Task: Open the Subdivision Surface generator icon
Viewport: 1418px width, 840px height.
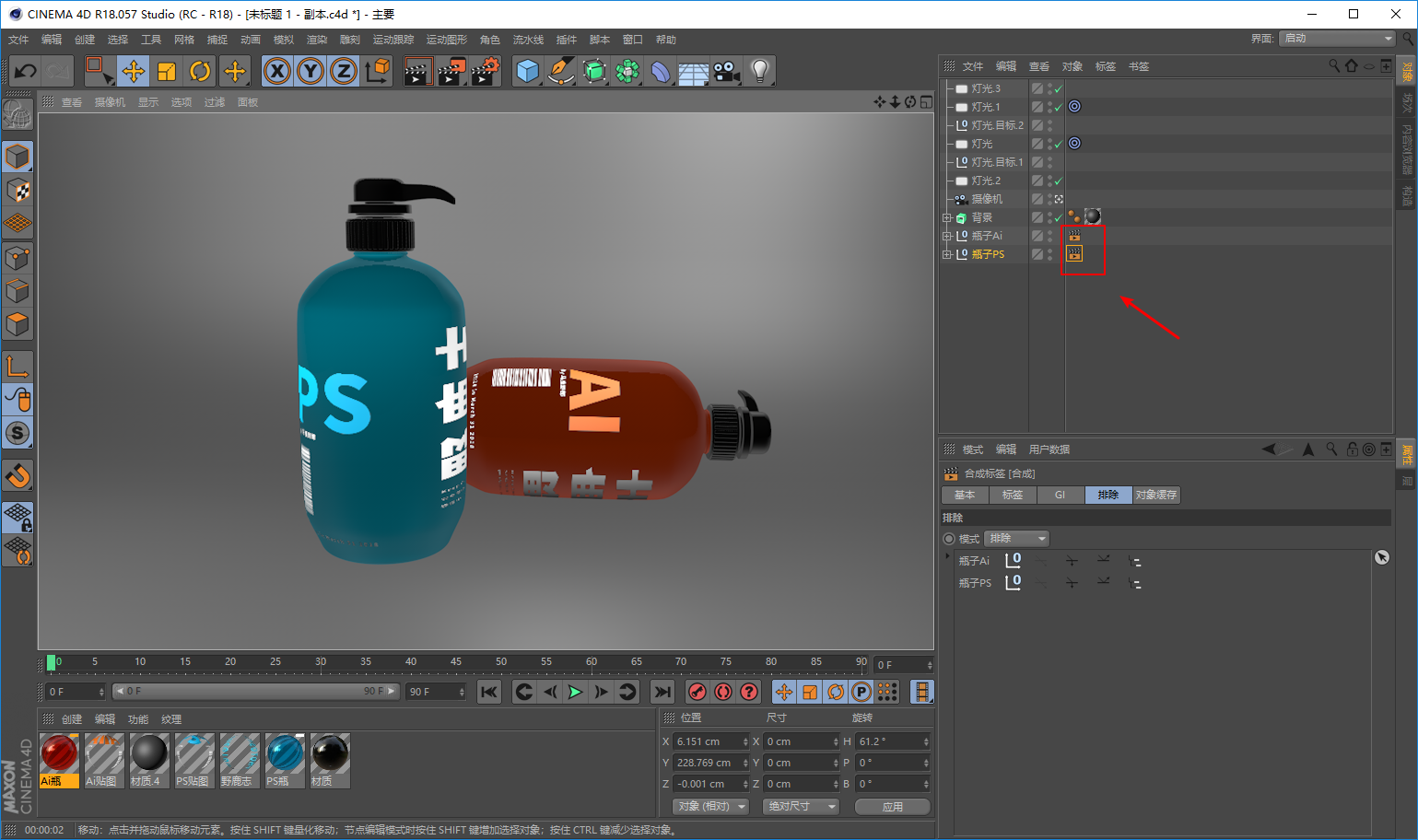Action: click(594, 71)
